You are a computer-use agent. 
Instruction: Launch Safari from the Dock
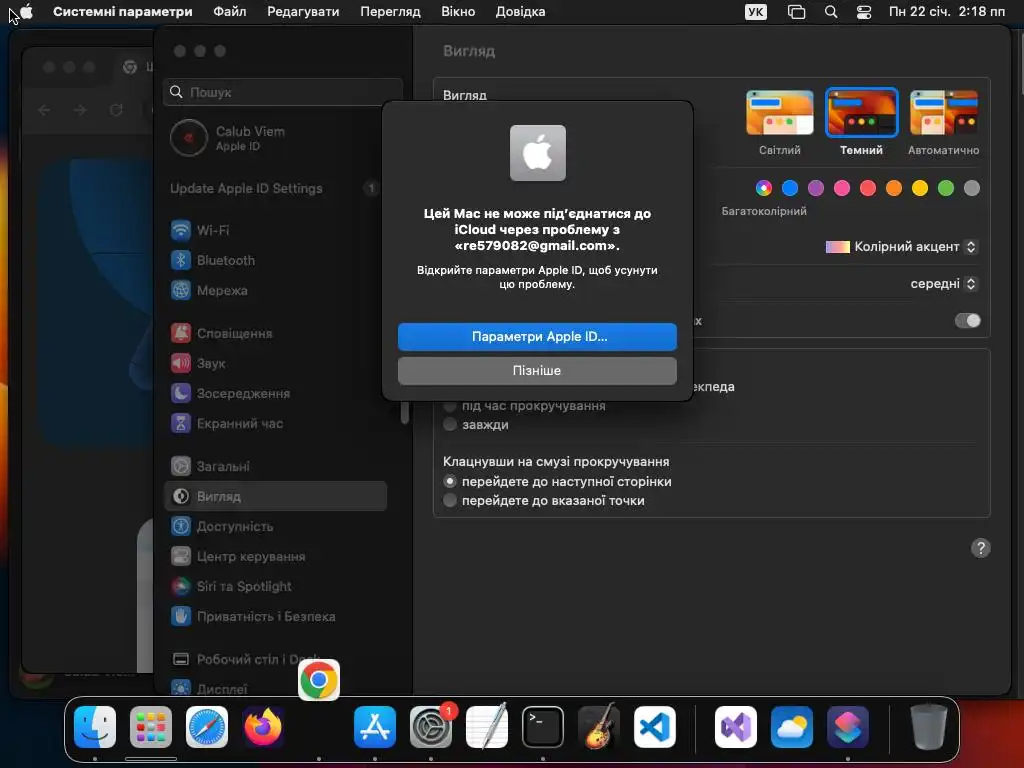207,727
